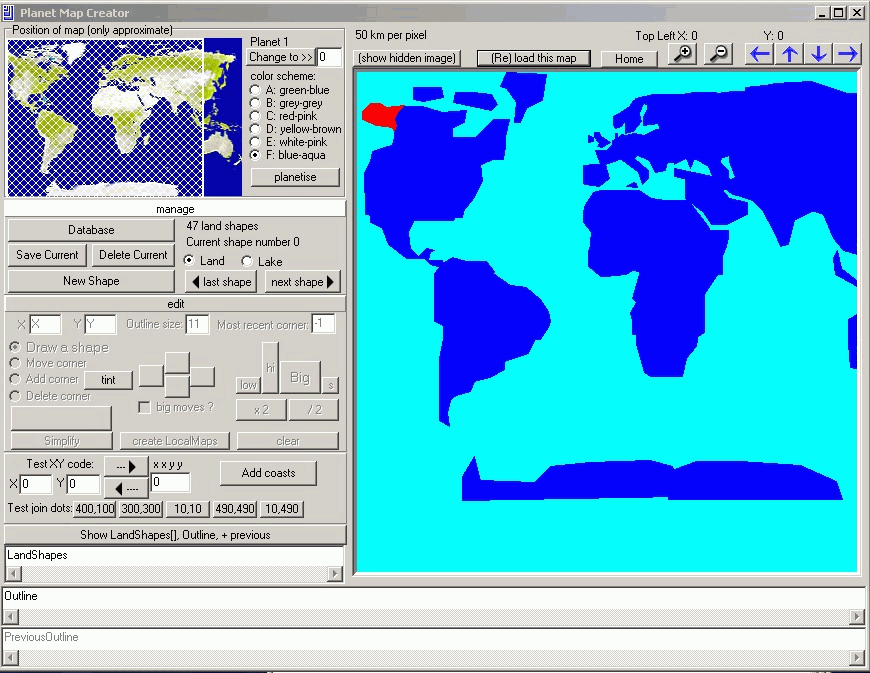870x673 pixels.
Task: Click the red highlighted land shape
Action: [x=381, y=114]
